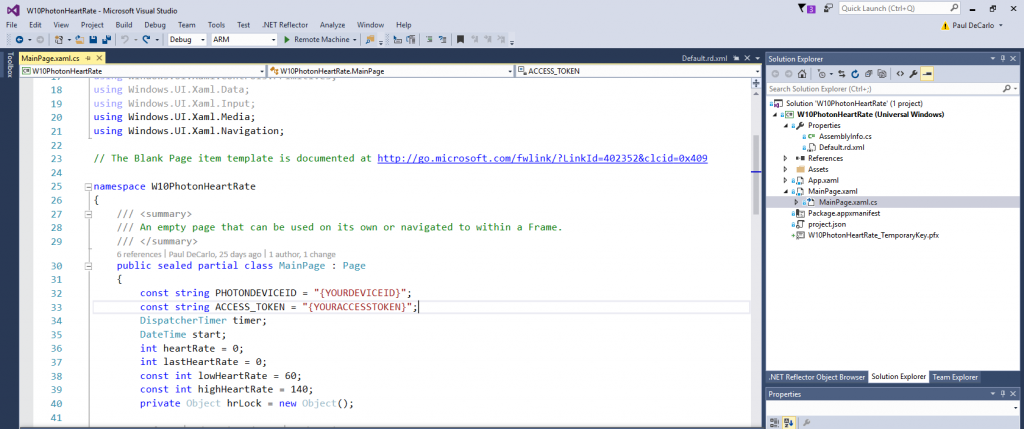Open Properties wrench in Solution Explorer toolbar
This screenshot has width=1024, height=429.
[914, 74]
